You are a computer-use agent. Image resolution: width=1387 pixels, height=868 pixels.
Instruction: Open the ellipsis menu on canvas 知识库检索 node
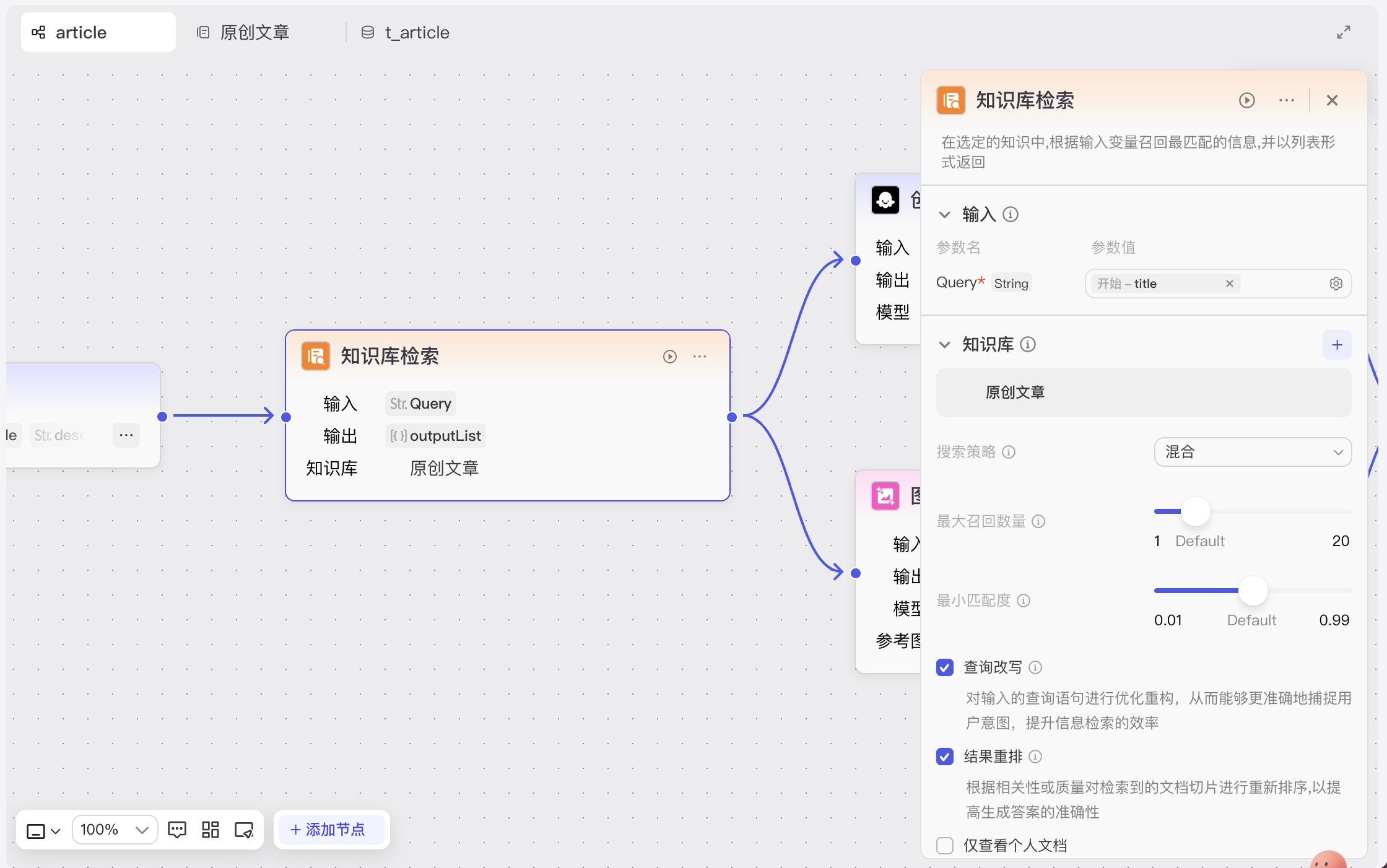[x=700, y=357]
